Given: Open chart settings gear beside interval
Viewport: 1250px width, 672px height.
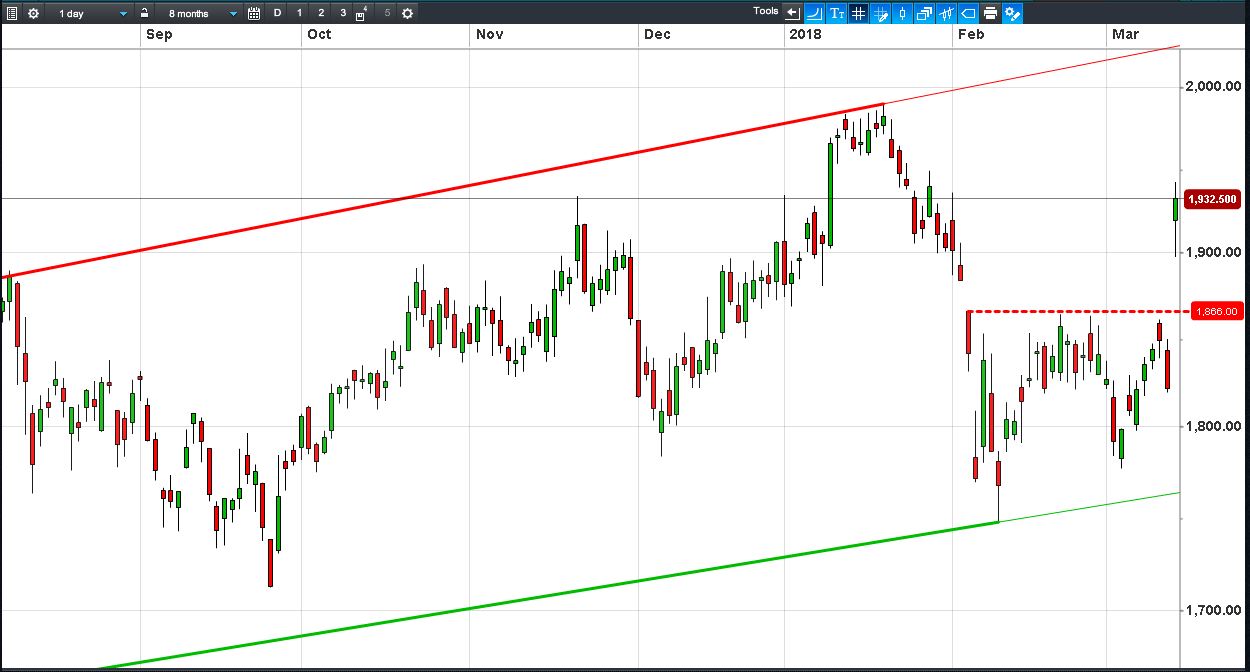Looking at the screenshot, I should click(x=33, y=13).
